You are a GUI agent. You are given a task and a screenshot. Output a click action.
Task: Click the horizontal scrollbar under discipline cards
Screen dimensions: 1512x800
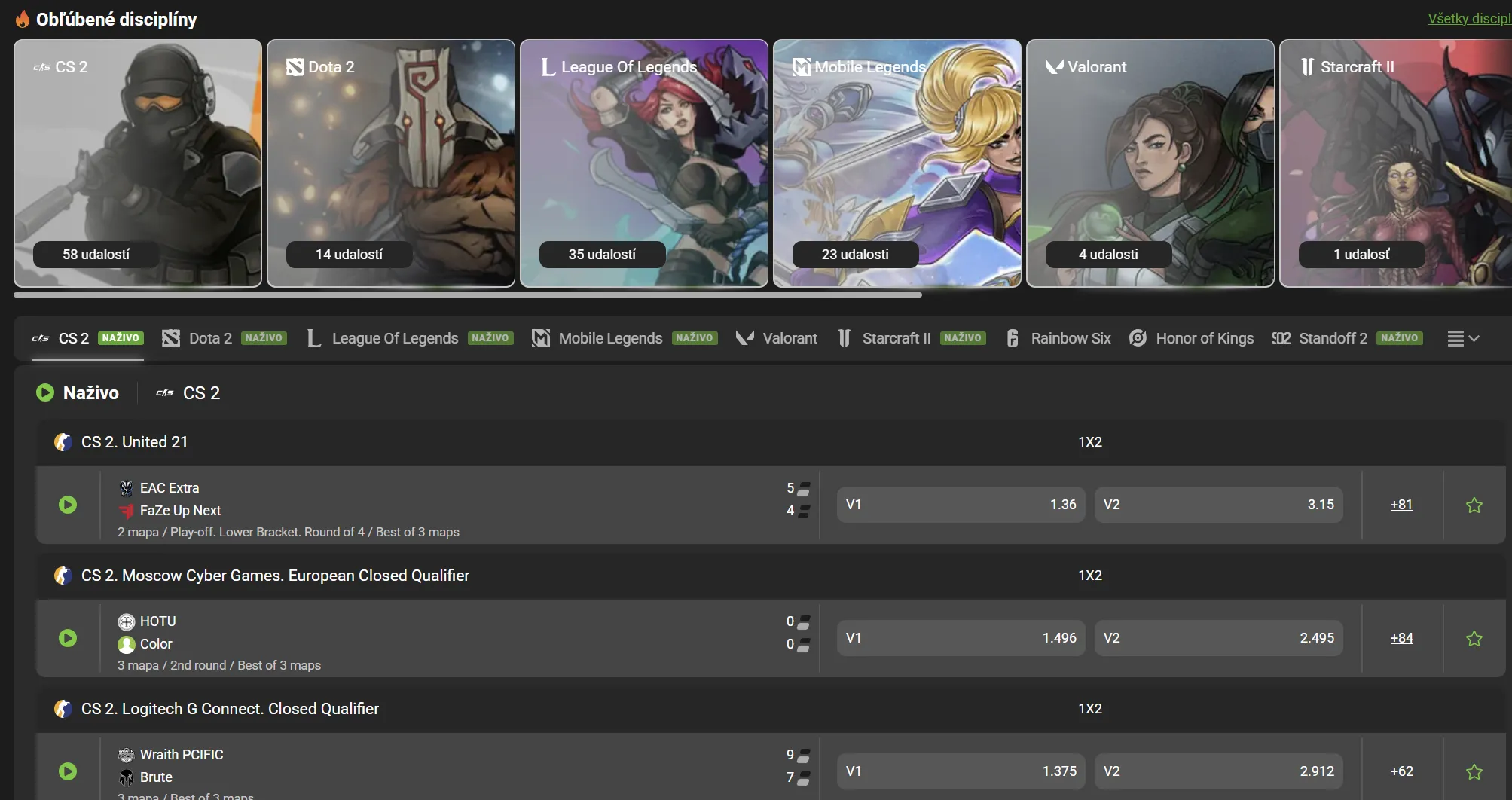(x=468, y=295)
